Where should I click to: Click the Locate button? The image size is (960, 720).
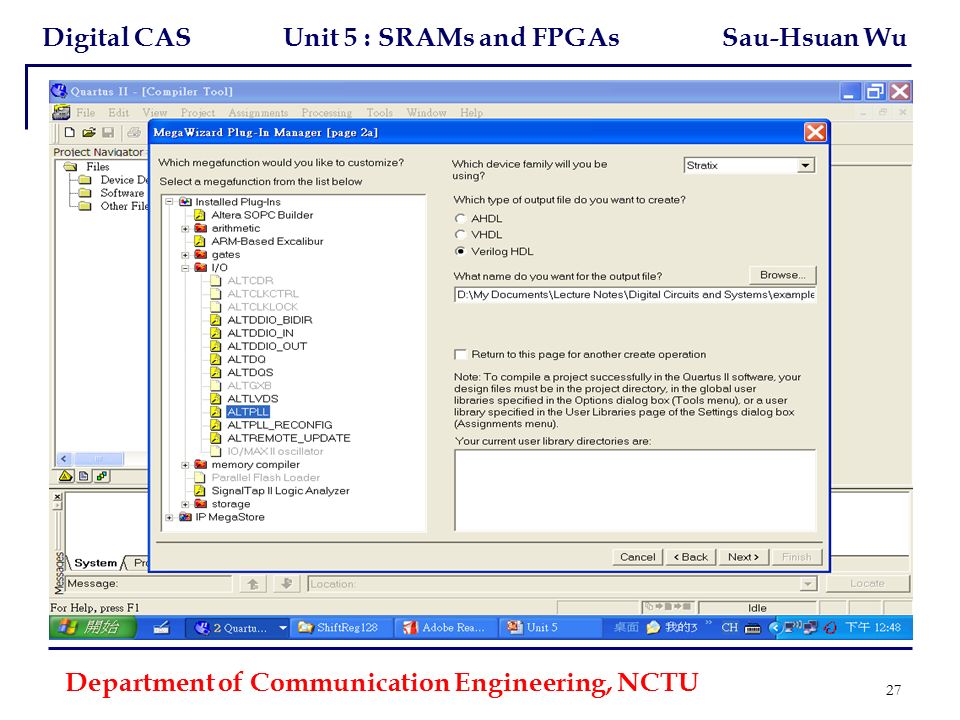point(868,583)
